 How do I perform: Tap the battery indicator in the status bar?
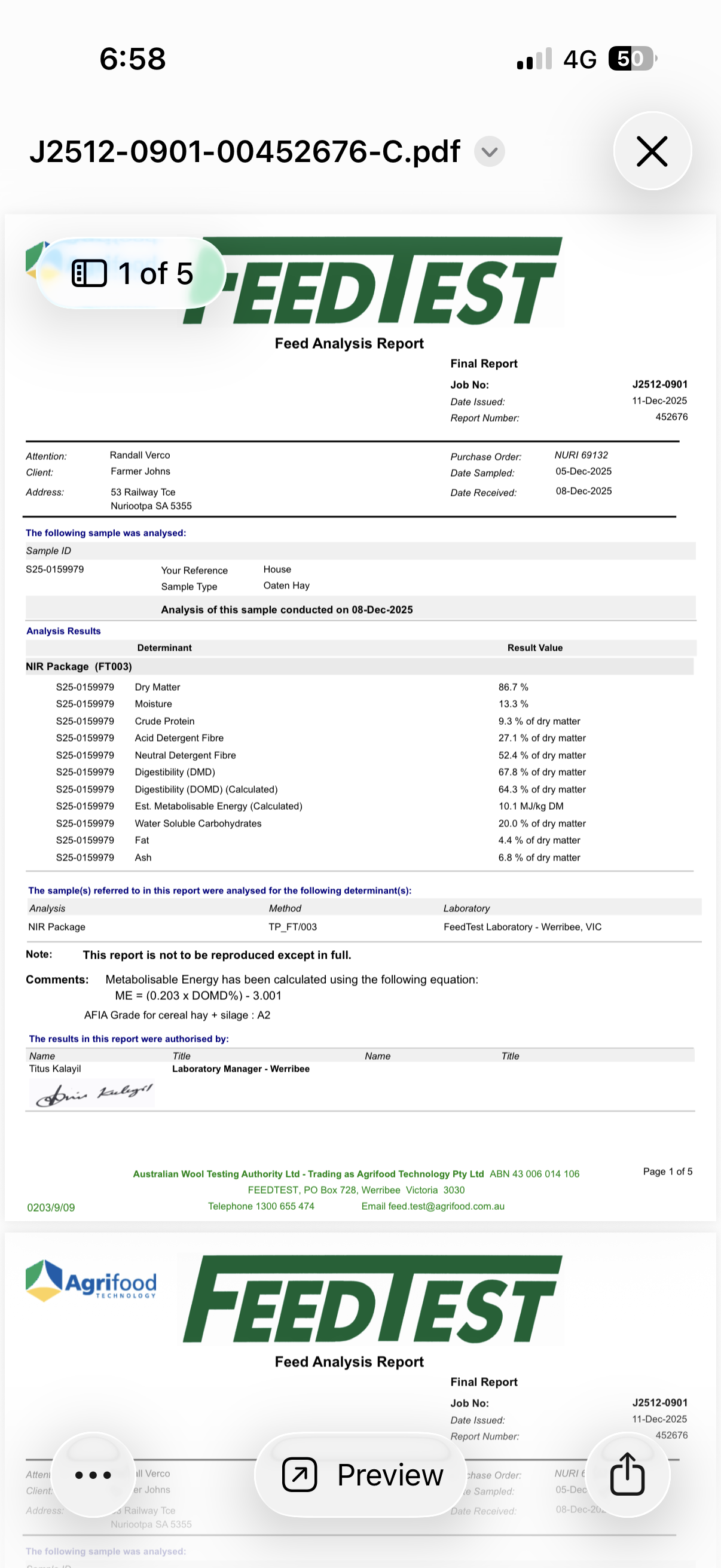click(x=632, y=59)
